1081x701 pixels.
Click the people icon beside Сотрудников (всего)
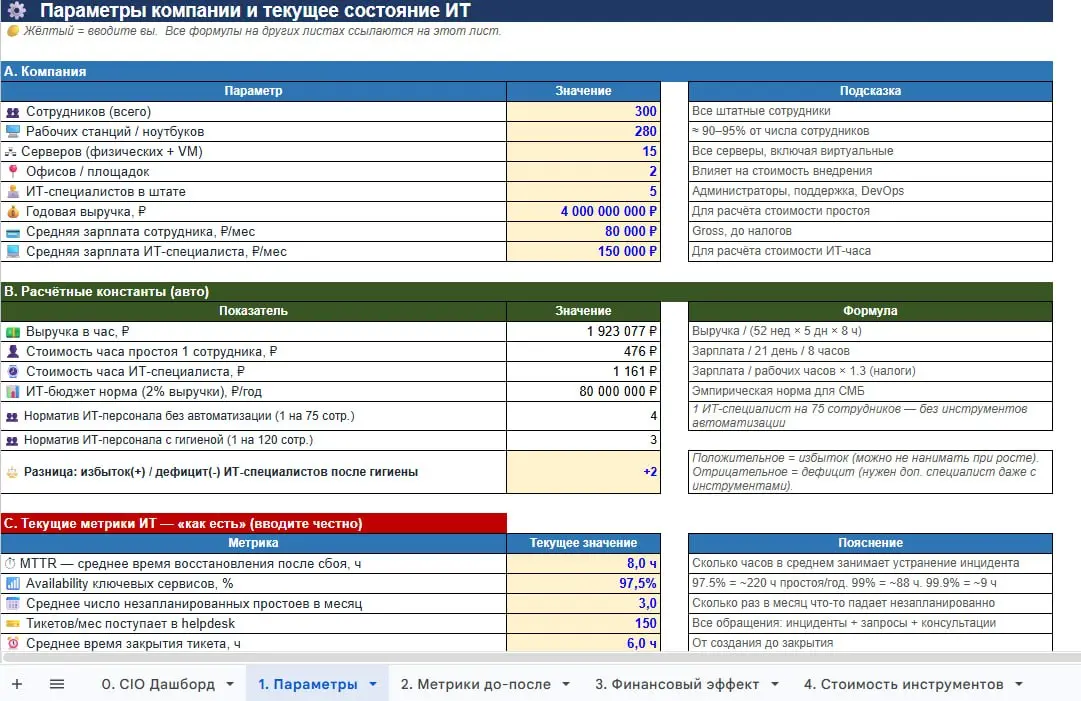click(x=13, y=112)
